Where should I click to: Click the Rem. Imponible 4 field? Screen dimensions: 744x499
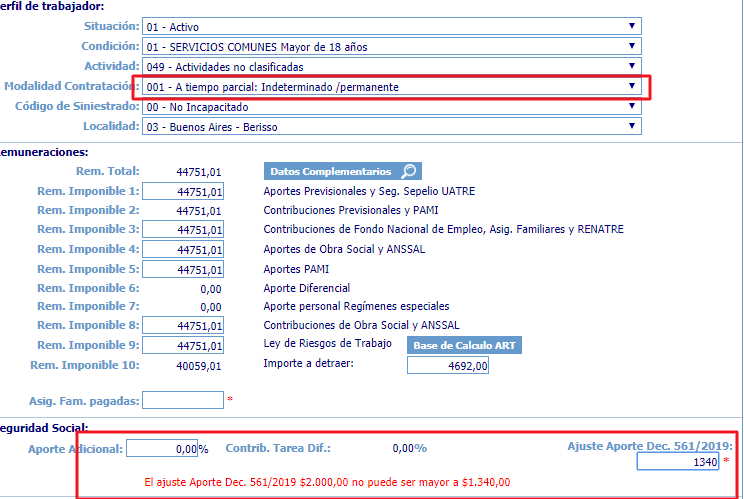click(183, 249)
